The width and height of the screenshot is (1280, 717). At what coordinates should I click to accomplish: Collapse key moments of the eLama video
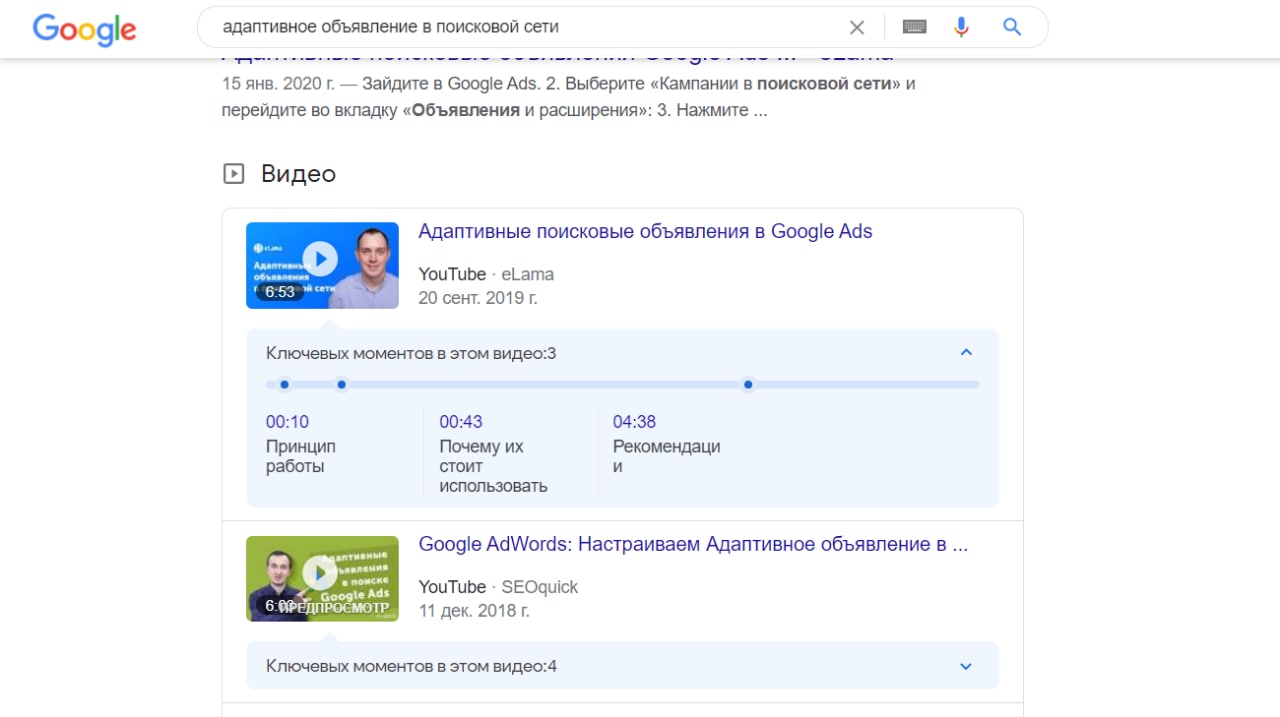pyautogui.click(x=966, y=352)
